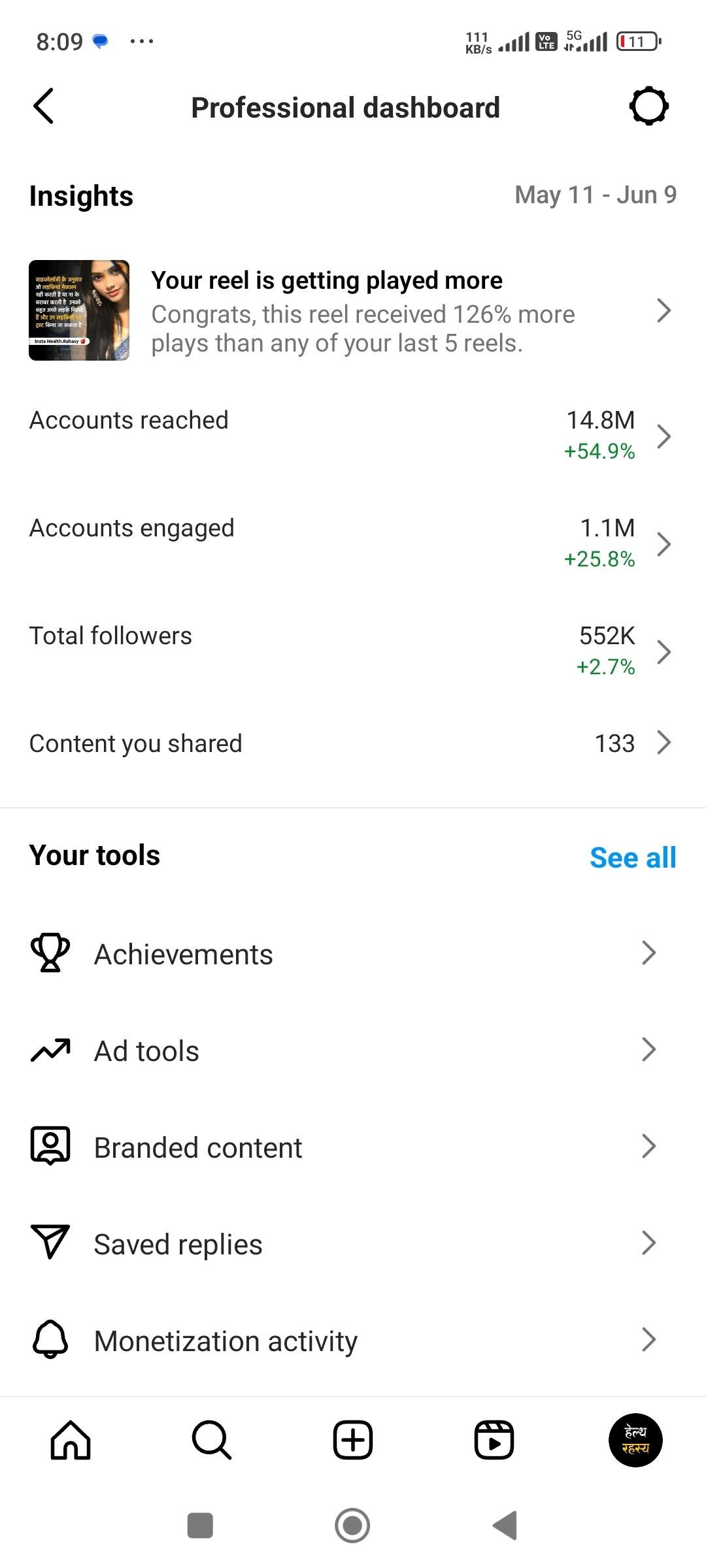Screen dimensions: 706x1568
Task: Open dashboard settings gear icon
Action: pyautogui.click(x=648, y=106)
